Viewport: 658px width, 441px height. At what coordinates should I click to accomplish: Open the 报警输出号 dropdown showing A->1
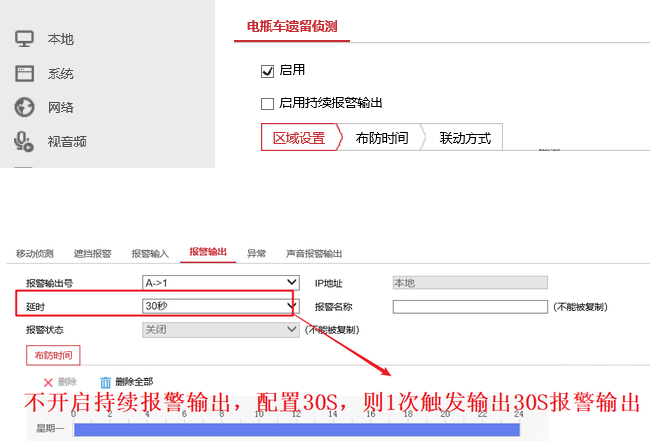point(221,283)
